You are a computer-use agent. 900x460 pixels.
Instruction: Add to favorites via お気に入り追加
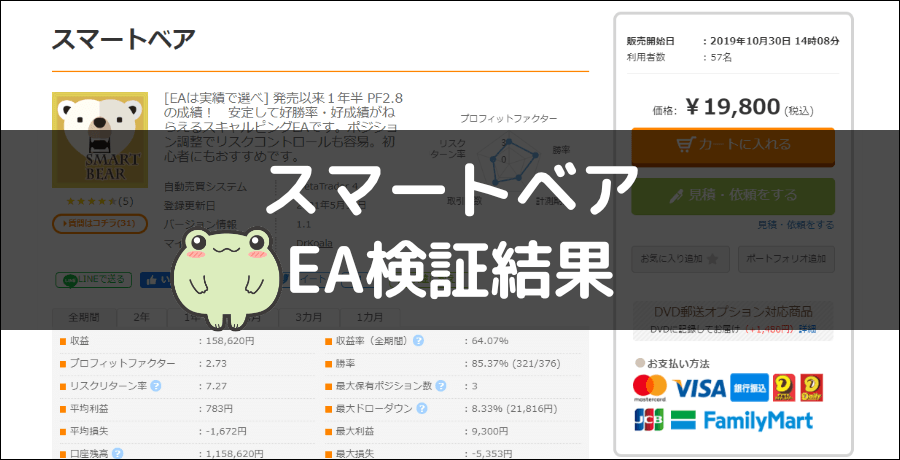(x=681, y=259)
